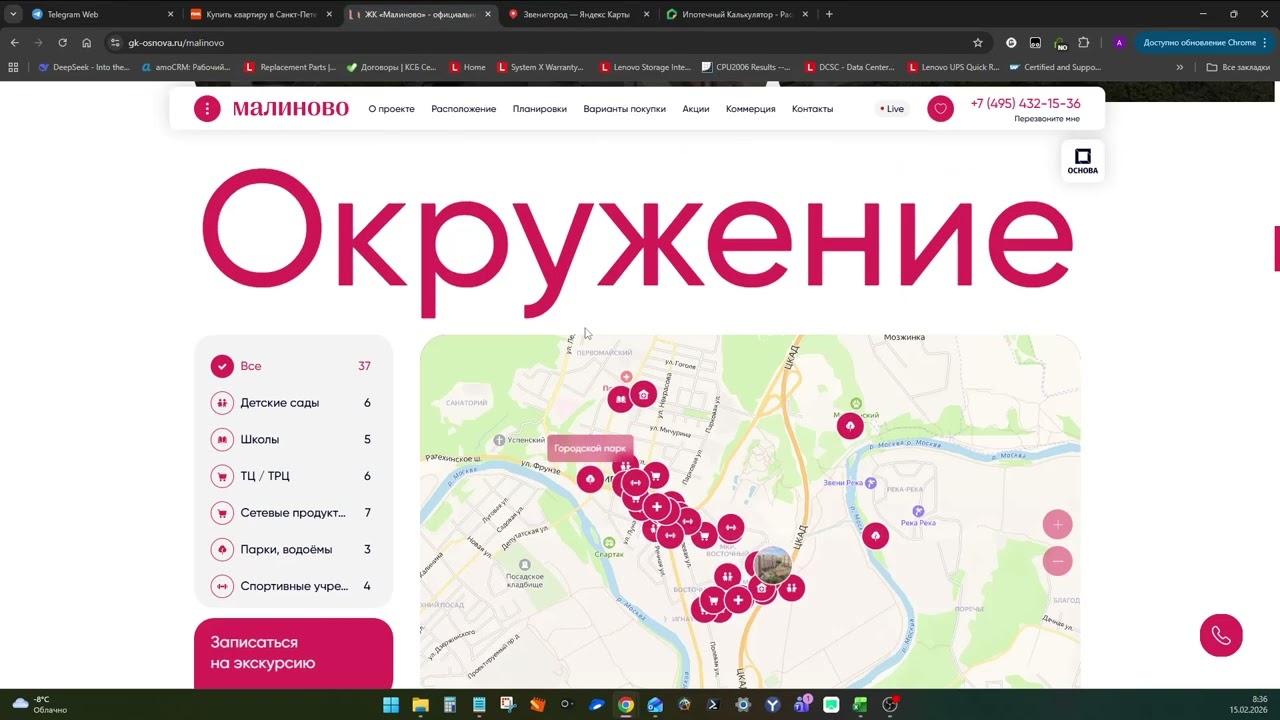The height and width of the screenshot is (720, 1280).
Task: Open the Все закладки bookmarks folder
Action: coord(1238,67)
